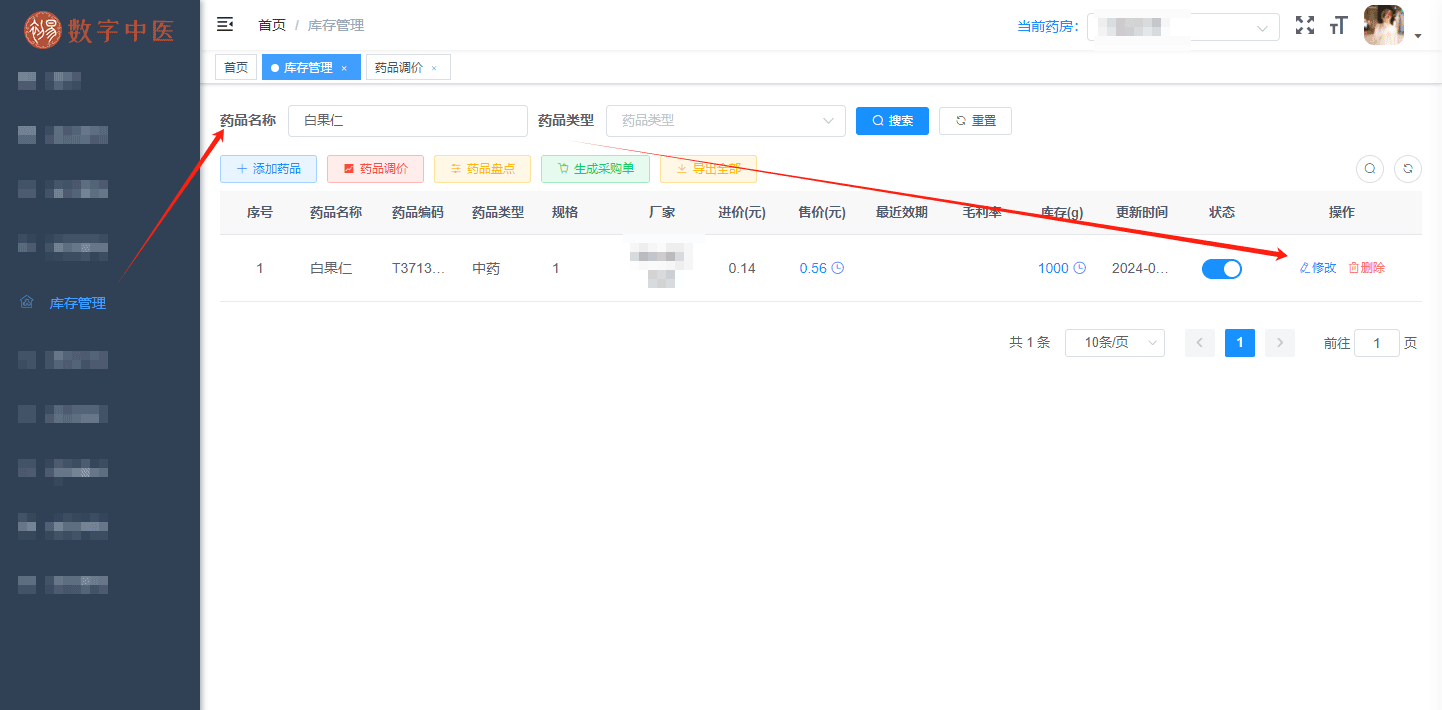Open the table search icon above 操作 column
The width and height of the screenshot is (1442, 710).
[x=1369, y=169]
